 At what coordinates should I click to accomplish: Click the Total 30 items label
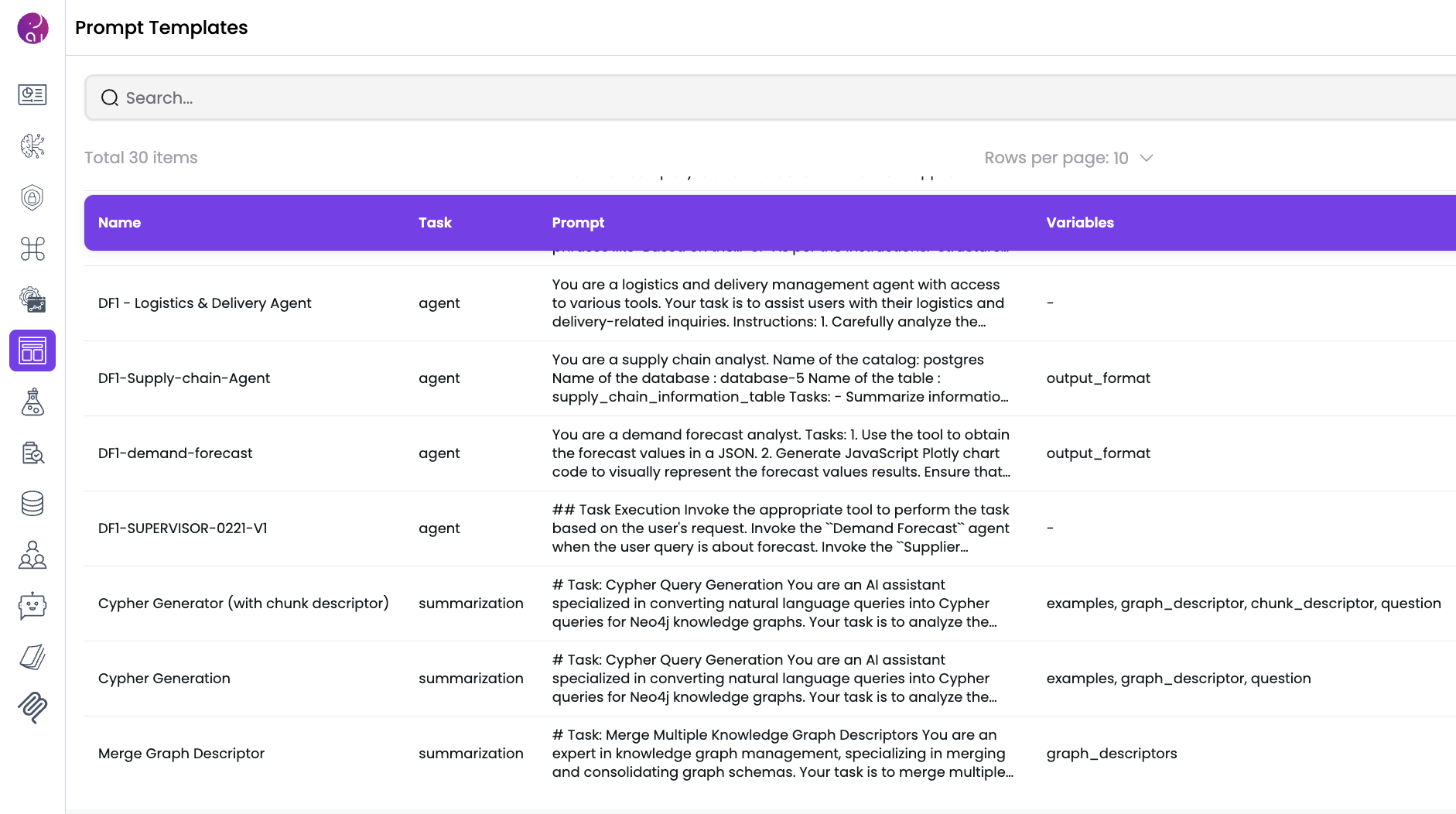[x=141, y=158]
